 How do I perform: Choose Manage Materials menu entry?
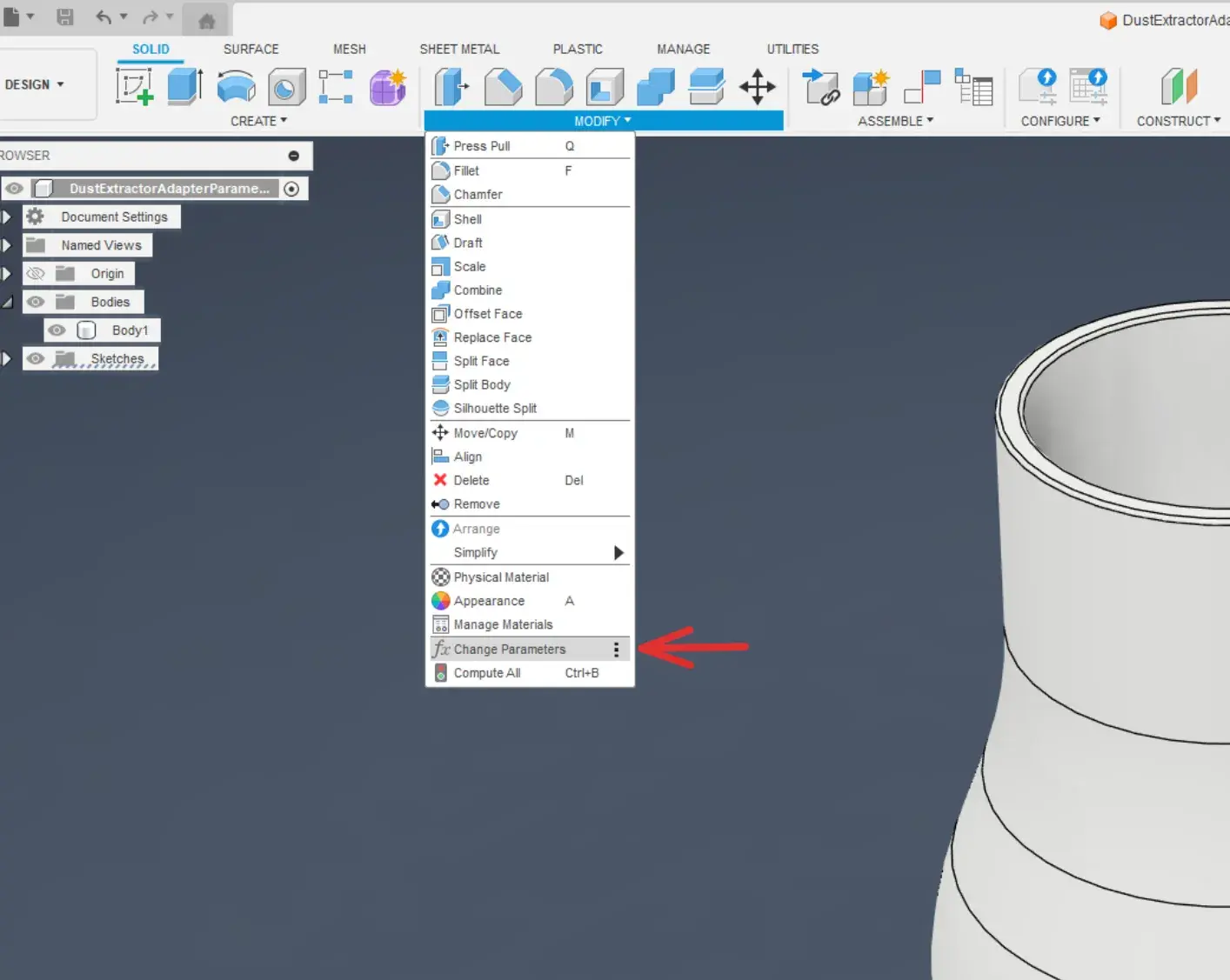pyautogui.click(x=530, y=624)
